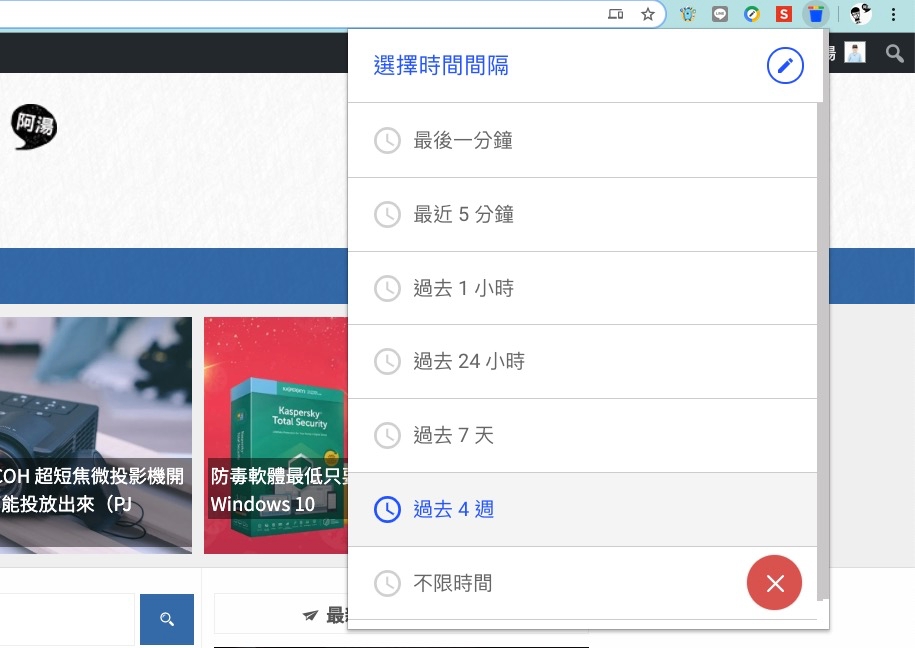Open the projector article thumbnail
915x648 pixels.
[96, 435]
